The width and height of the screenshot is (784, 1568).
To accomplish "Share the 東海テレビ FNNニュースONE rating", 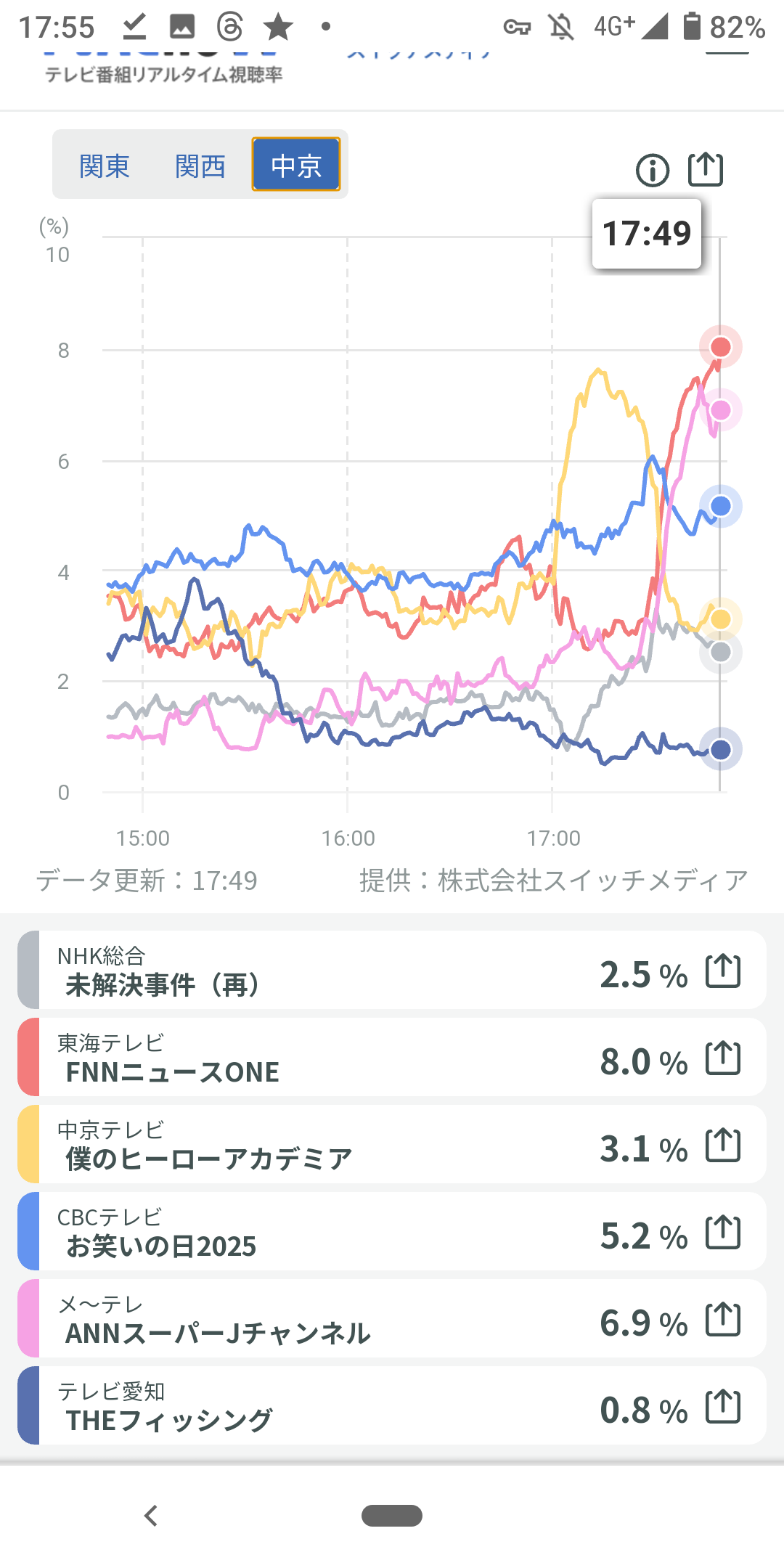I will [723, 1058].
